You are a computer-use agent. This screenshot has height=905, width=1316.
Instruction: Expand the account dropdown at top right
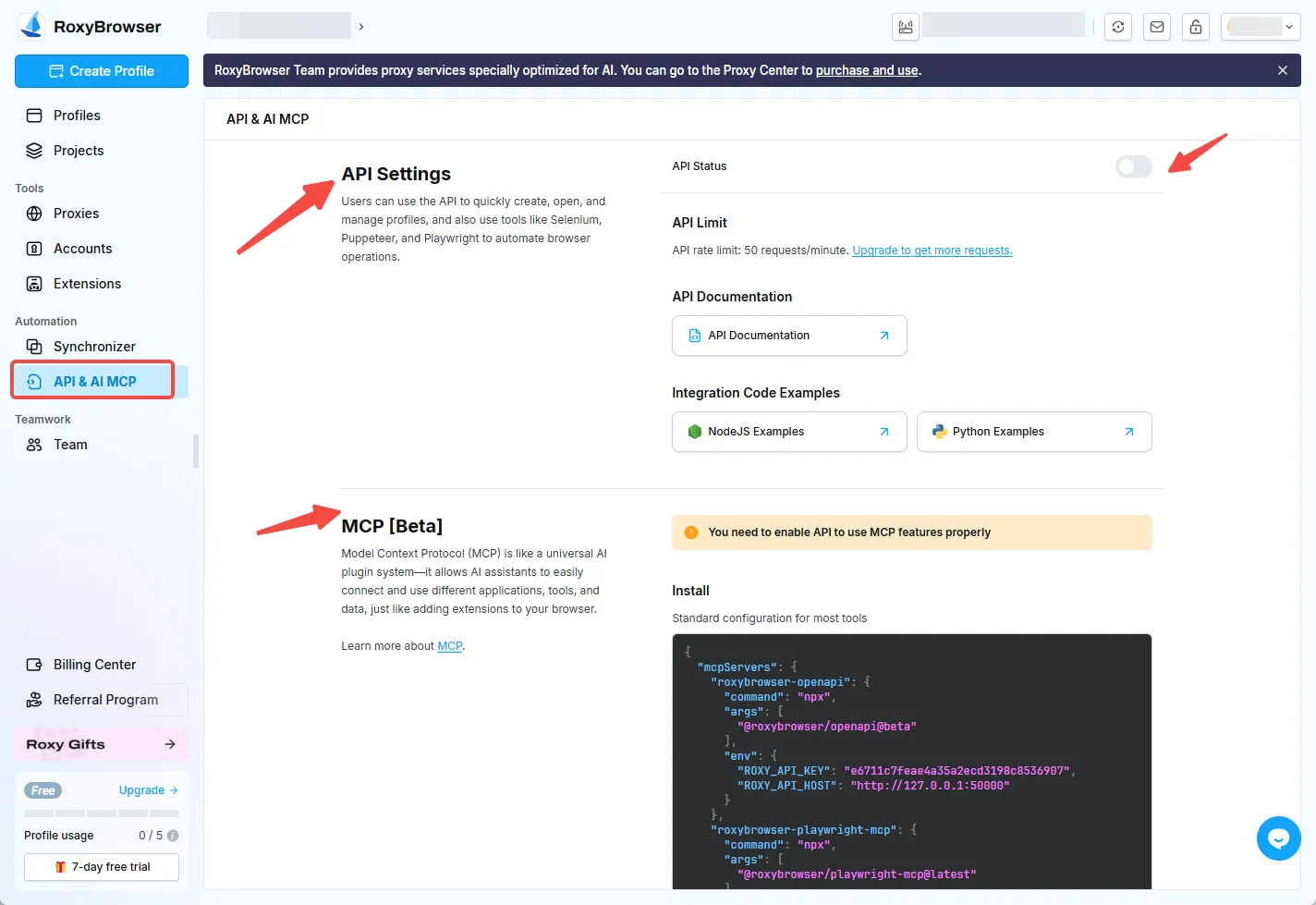coord(1289,27)
